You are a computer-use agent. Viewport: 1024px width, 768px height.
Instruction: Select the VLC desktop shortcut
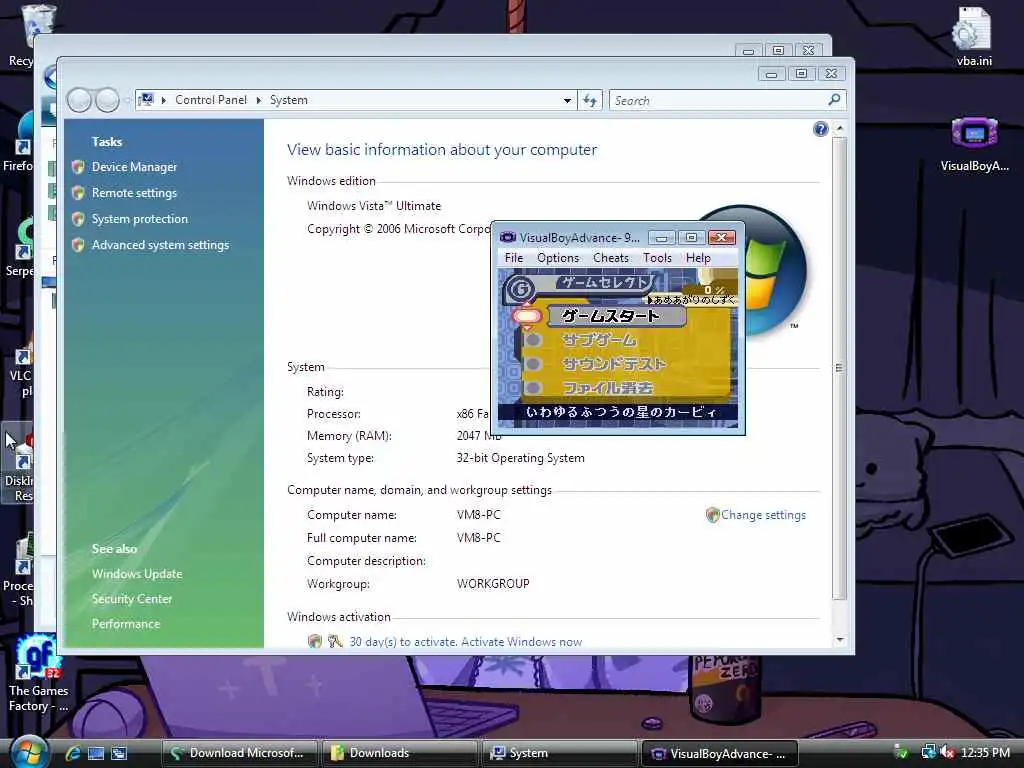tap(21, 369)
